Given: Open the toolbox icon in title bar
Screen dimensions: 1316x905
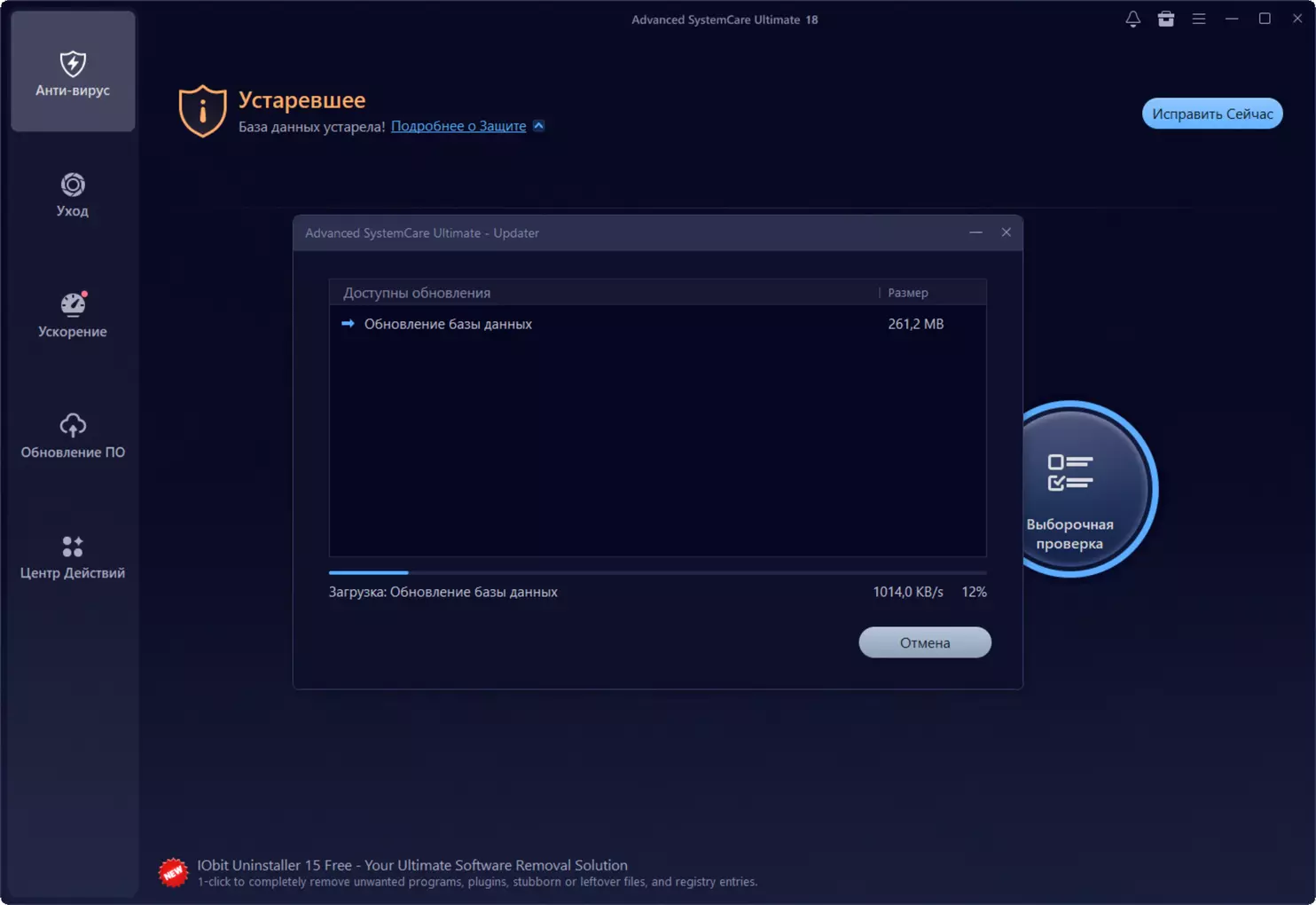Looking at the screenshot, I should (1166, 19).
